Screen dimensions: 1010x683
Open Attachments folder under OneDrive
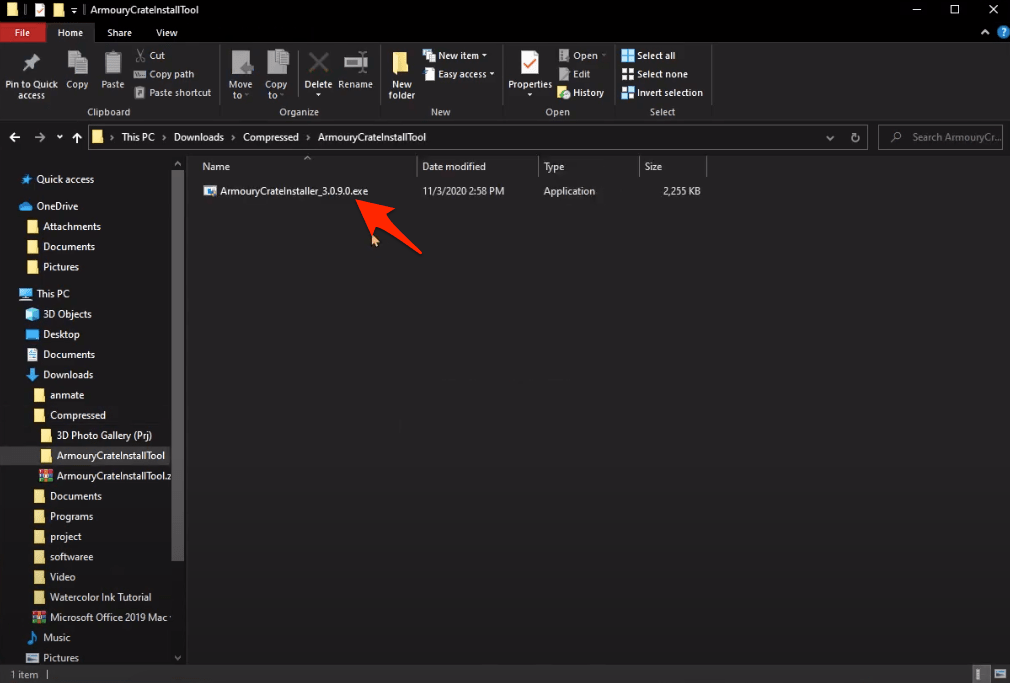pyautogui.click(x=71, y=227)
